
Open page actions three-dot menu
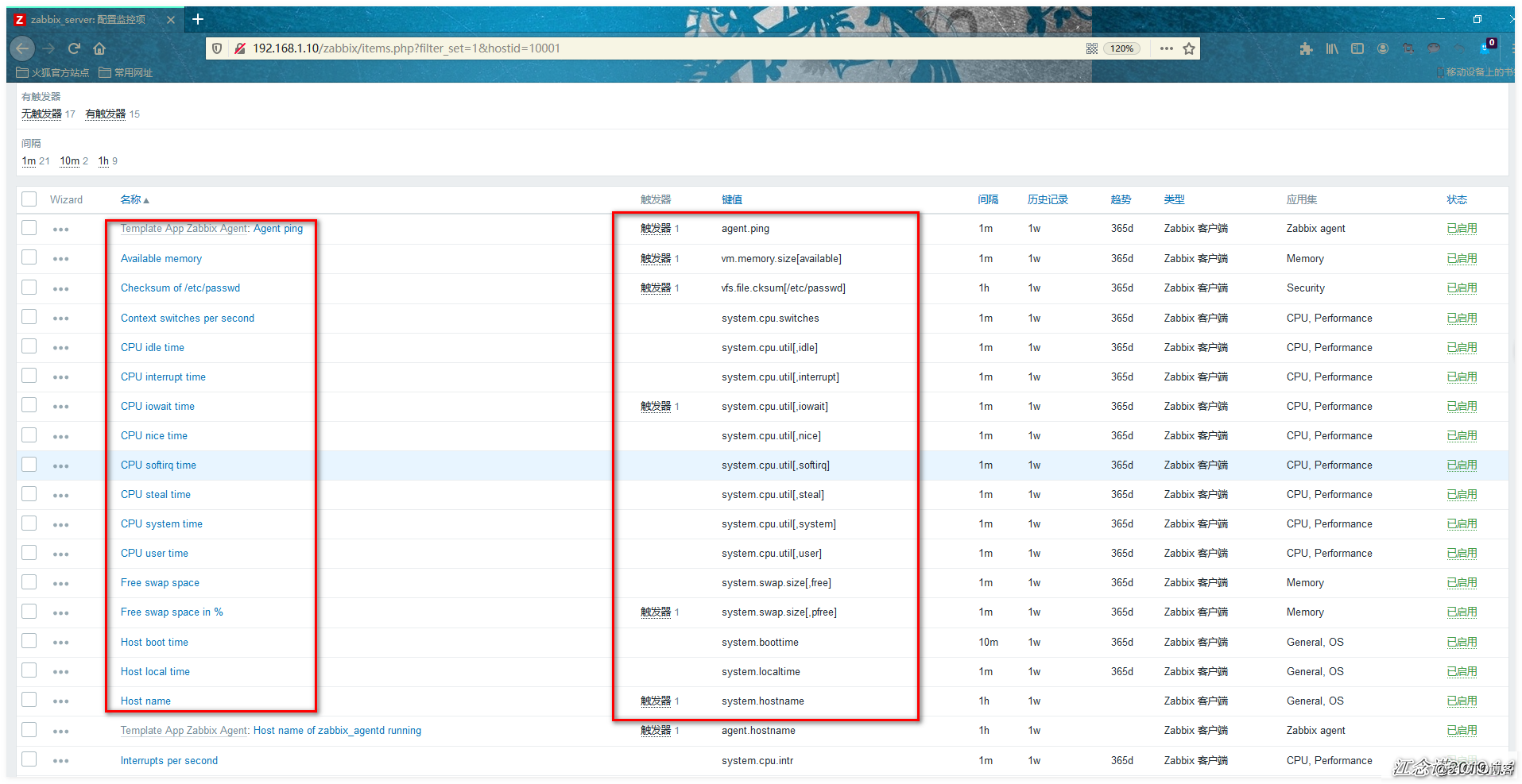click(1166, 48)
